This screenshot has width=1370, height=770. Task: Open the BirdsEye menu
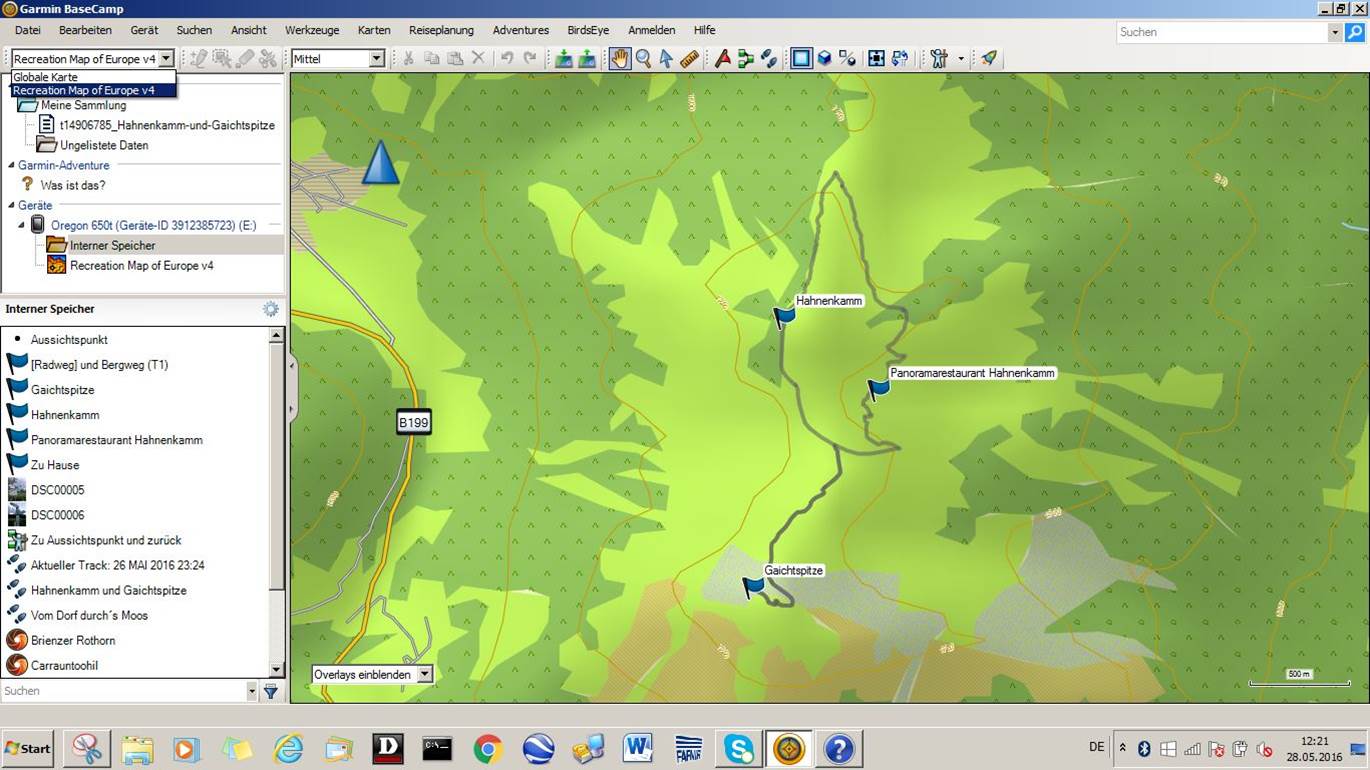pos(587,30)
